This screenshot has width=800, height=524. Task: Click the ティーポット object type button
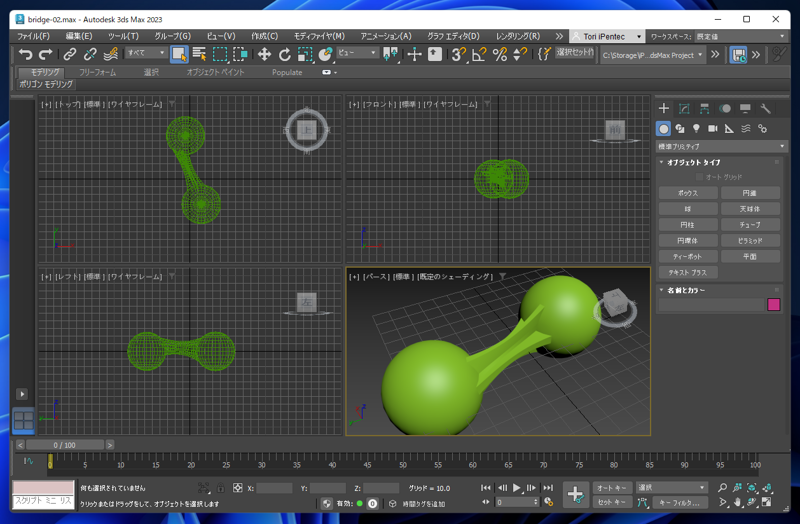[688, 256]
